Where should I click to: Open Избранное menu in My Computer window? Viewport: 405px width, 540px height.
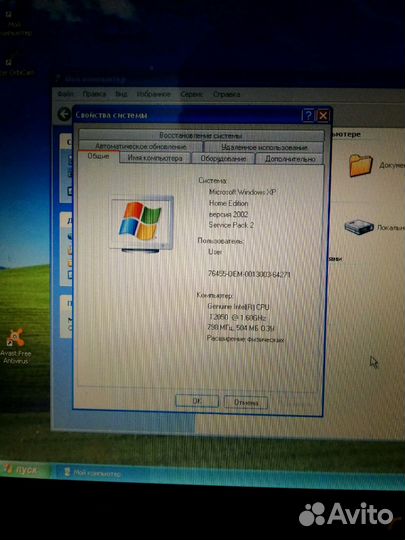154,94
